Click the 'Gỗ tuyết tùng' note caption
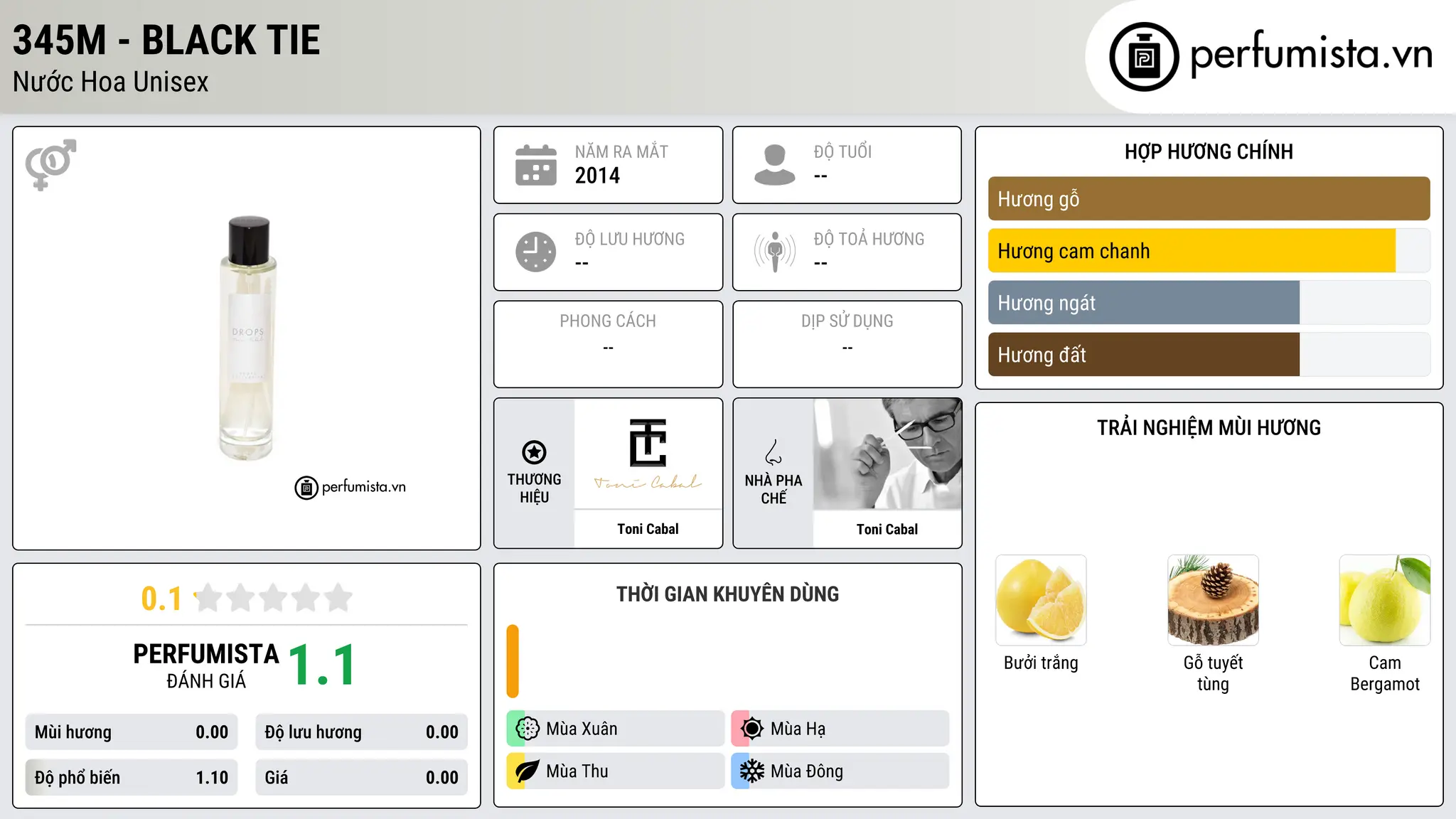The image size is (1456, 819). point(1213,673)
